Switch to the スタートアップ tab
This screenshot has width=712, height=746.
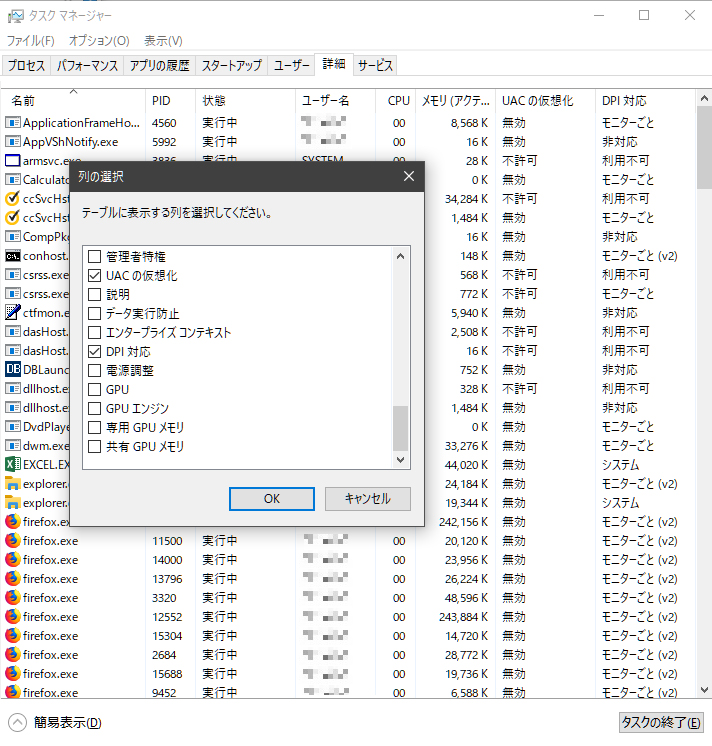click(x=231, y=65)
